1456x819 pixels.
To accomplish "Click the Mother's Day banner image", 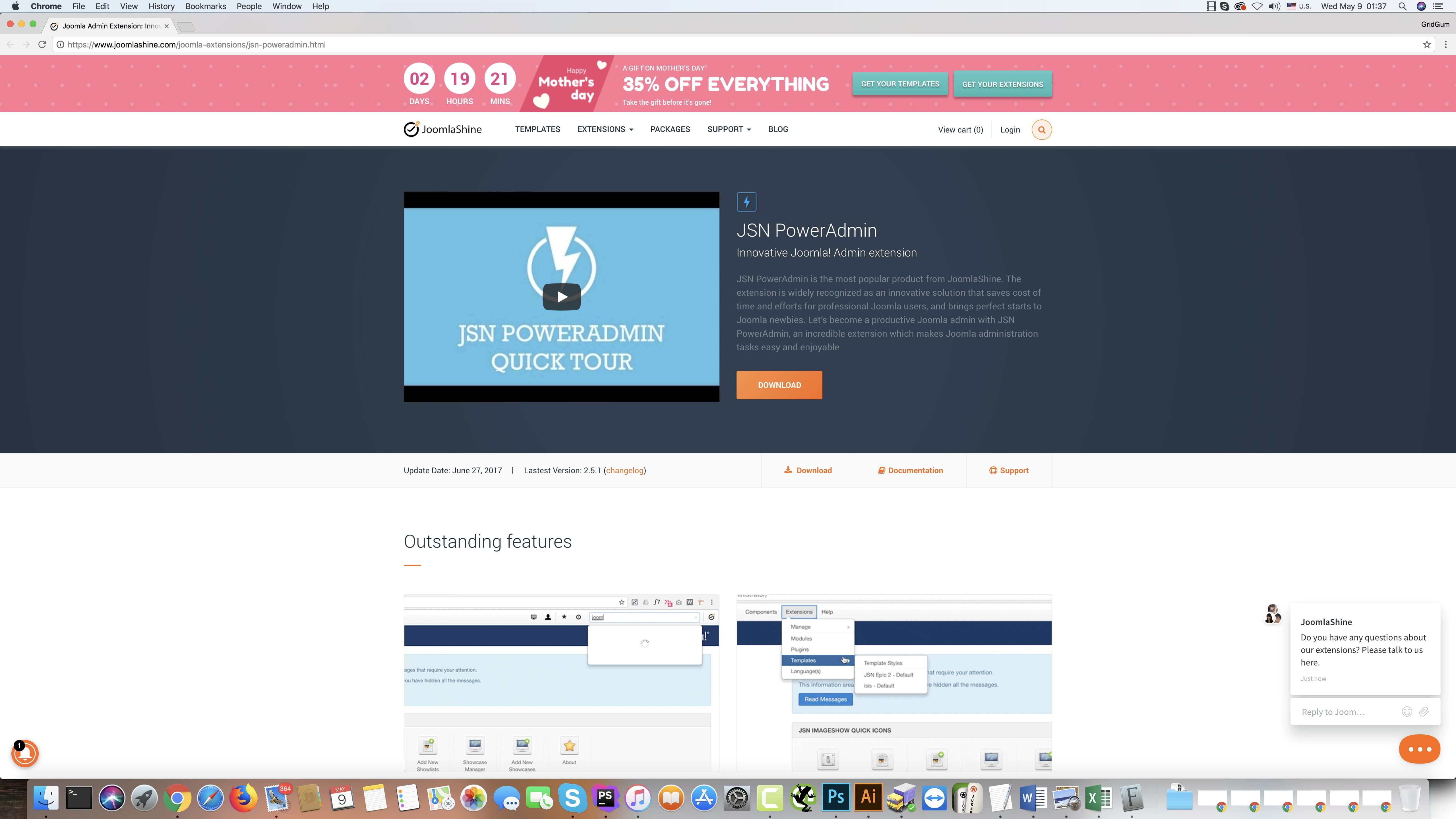I will coord(728,84).
